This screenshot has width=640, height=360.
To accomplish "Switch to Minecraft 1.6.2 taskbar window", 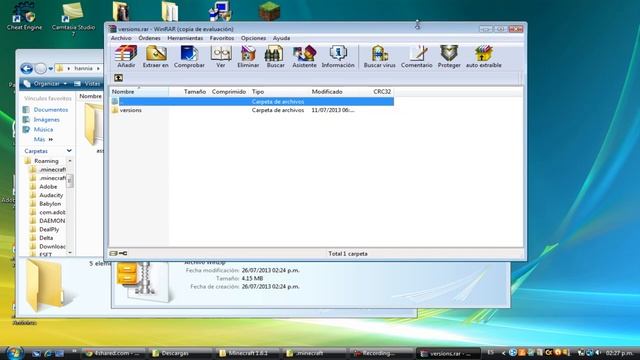I will coord(247,353).
